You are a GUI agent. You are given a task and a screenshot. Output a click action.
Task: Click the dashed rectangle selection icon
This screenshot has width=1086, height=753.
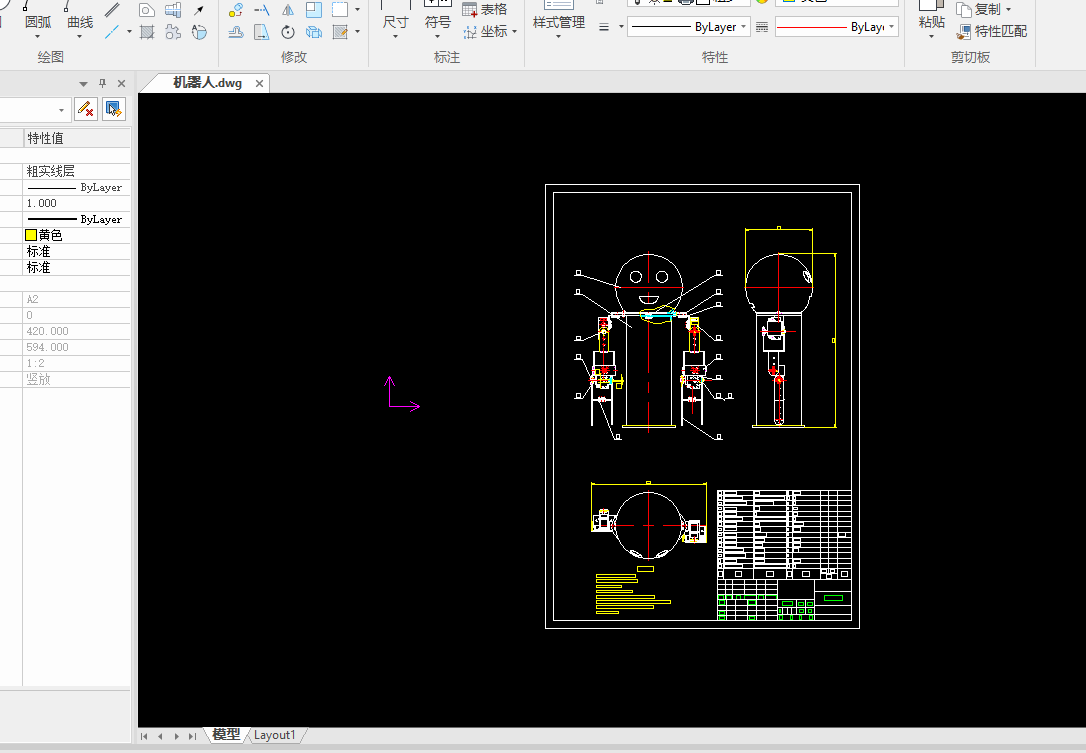[340, 10]
